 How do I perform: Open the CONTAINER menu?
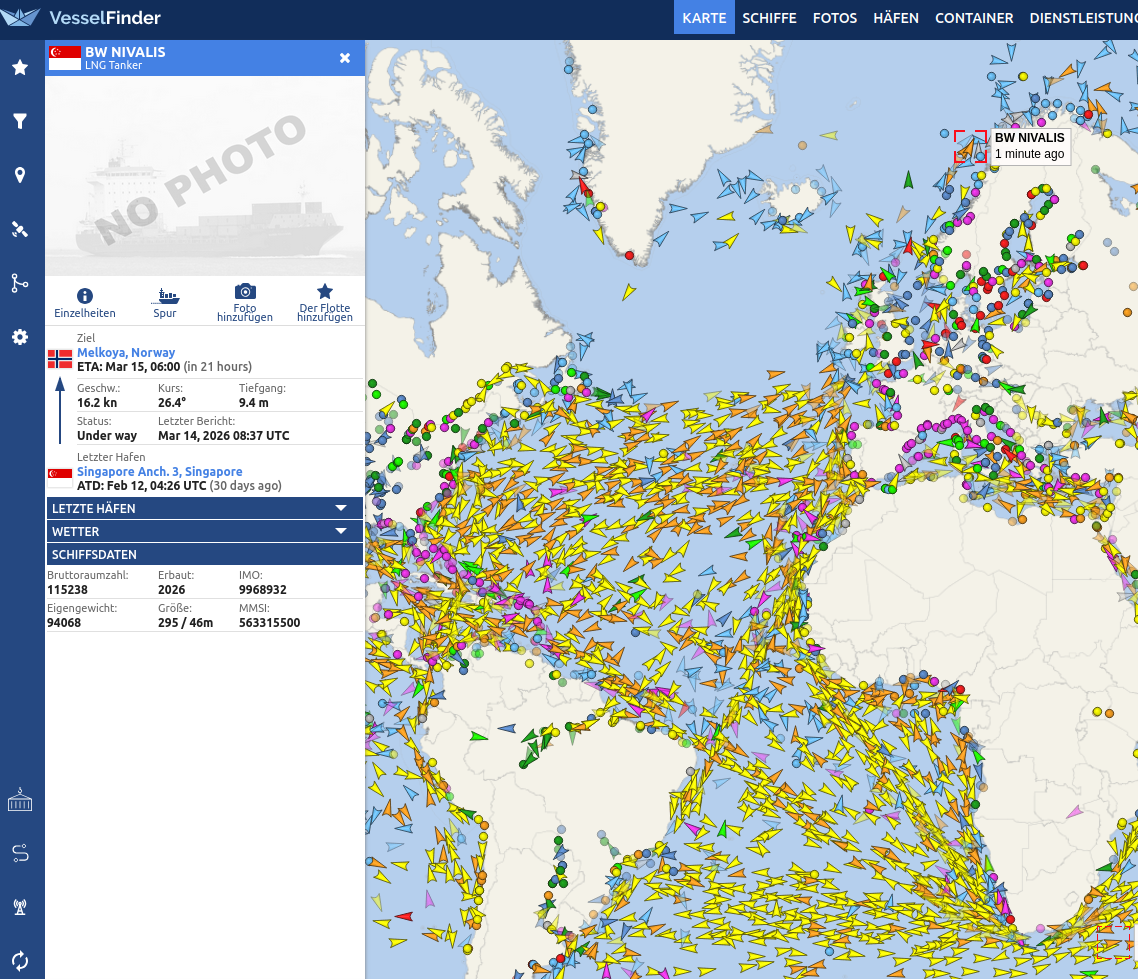pos(974,18)
